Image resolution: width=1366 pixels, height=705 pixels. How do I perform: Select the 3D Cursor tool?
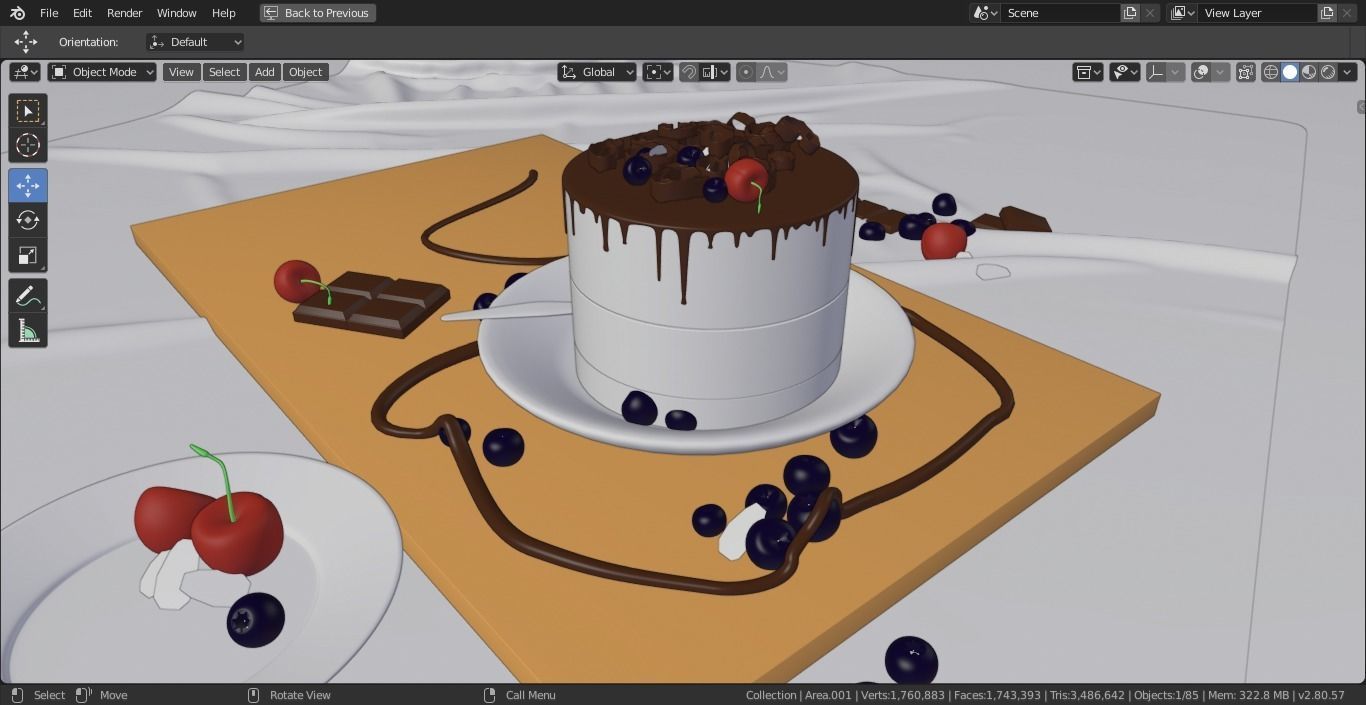pos(28,145)
